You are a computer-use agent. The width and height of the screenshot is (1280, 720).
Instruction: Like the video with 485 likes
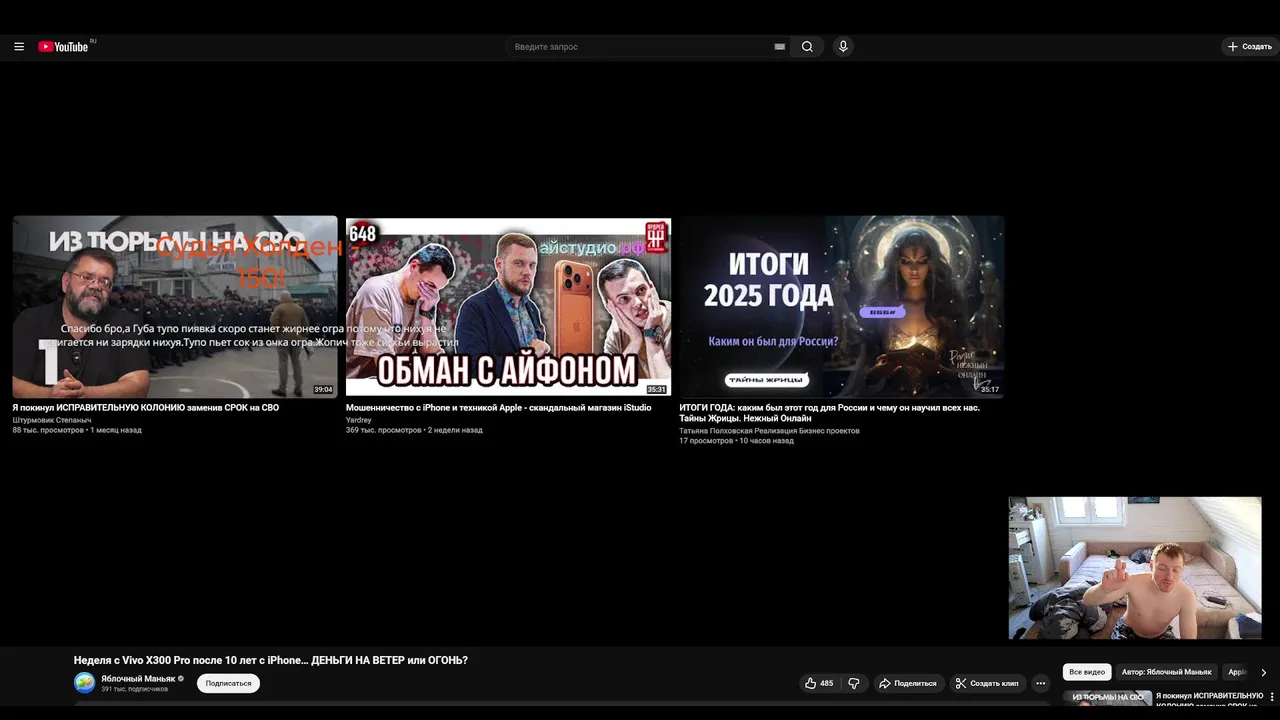point(819,683)
